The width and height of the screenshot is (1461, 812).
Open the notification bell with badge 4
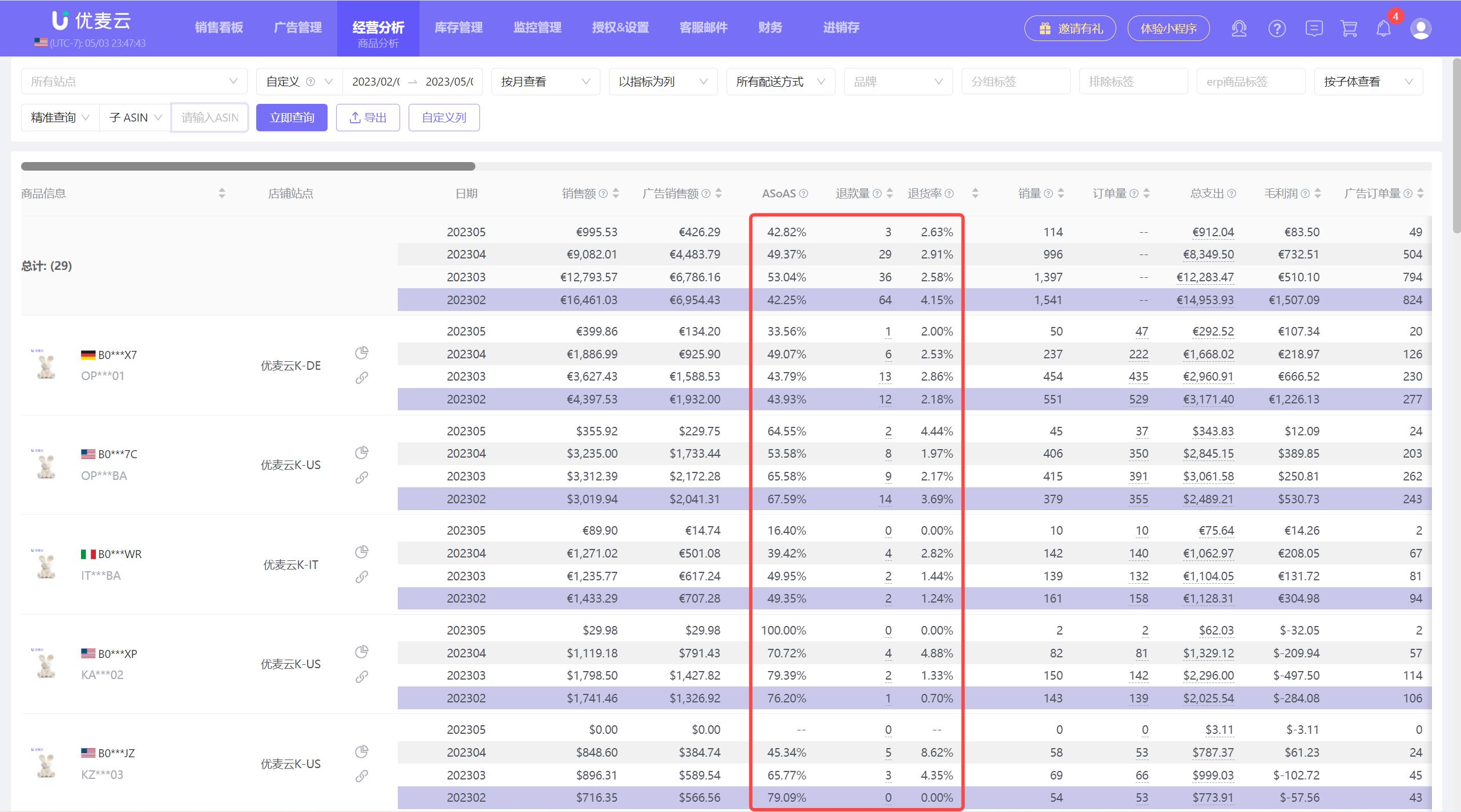[x=1383, y=29]
